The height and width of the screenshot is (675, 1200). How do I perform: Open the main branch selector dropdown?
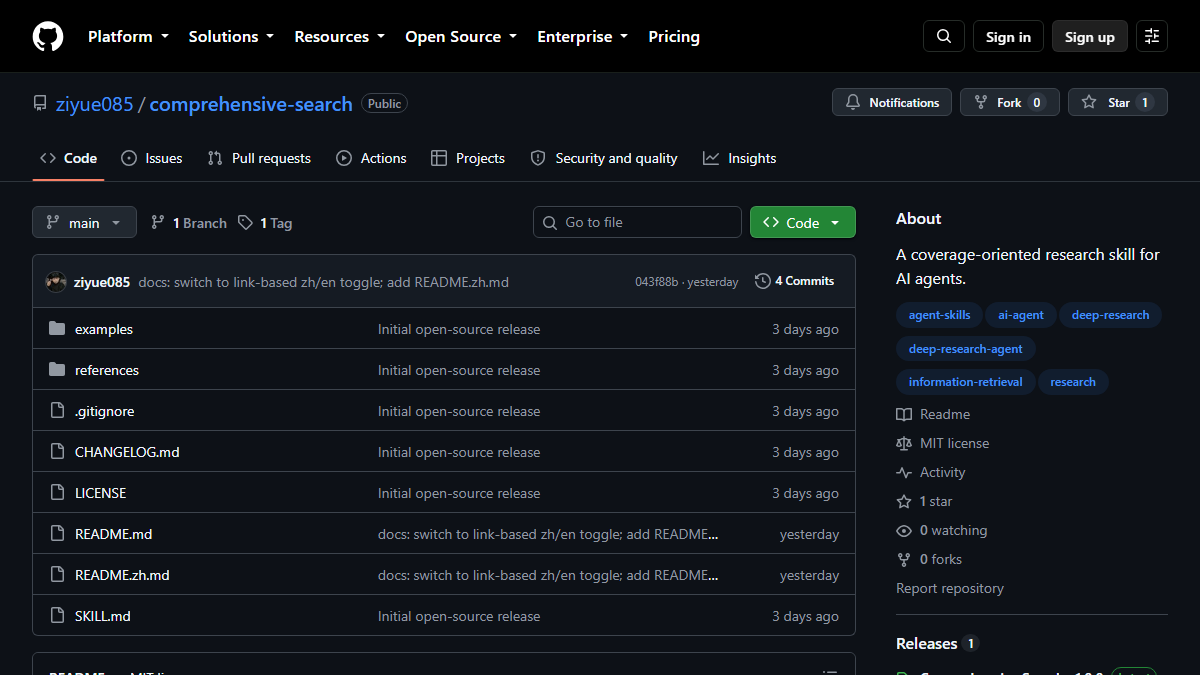point(84,223)
